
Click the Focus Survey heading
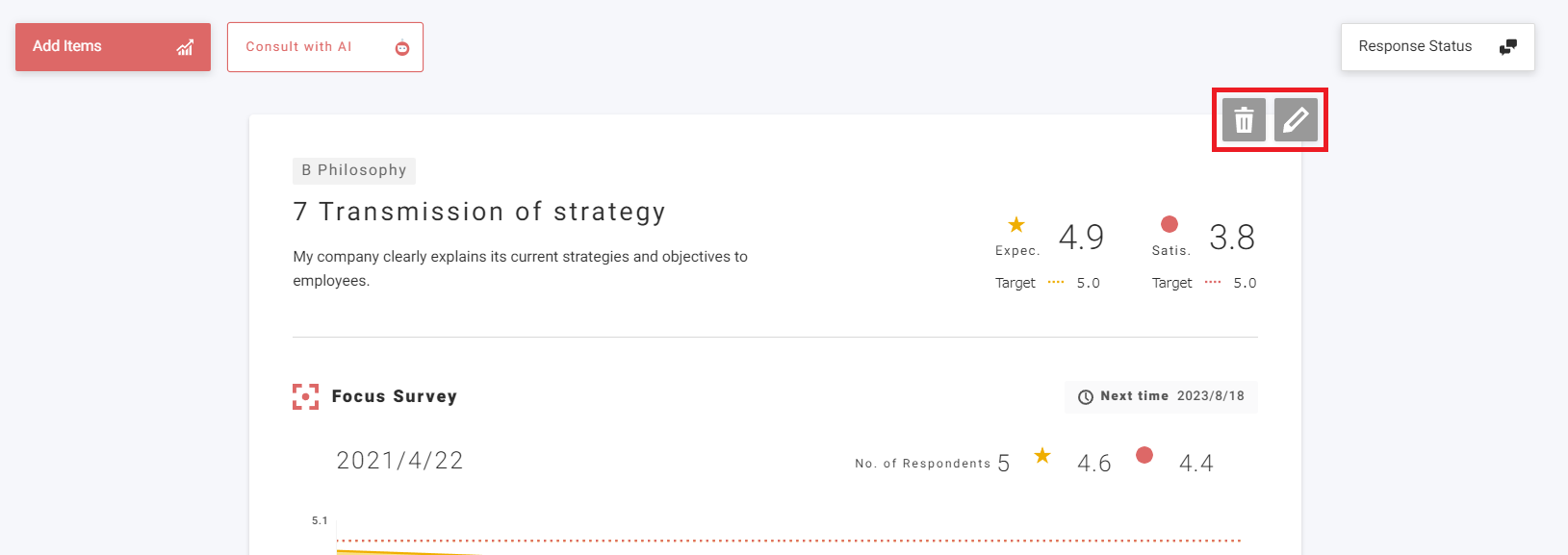click(x=394, y=396)
